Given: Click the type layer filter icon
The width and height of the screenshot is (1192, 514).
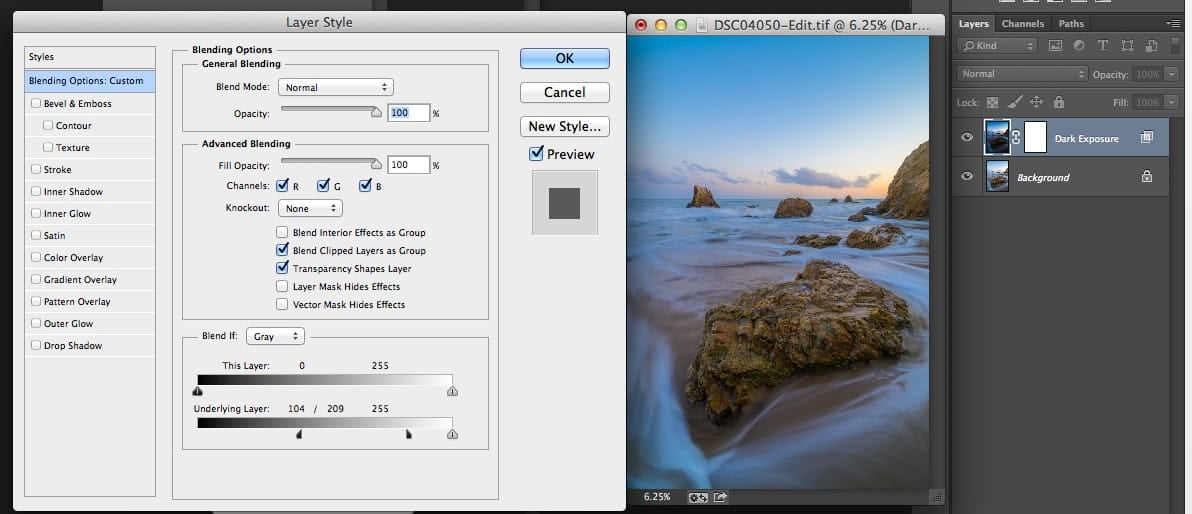Looking at the screenshot, I should pyautogui.click(x=1102, y=46).
